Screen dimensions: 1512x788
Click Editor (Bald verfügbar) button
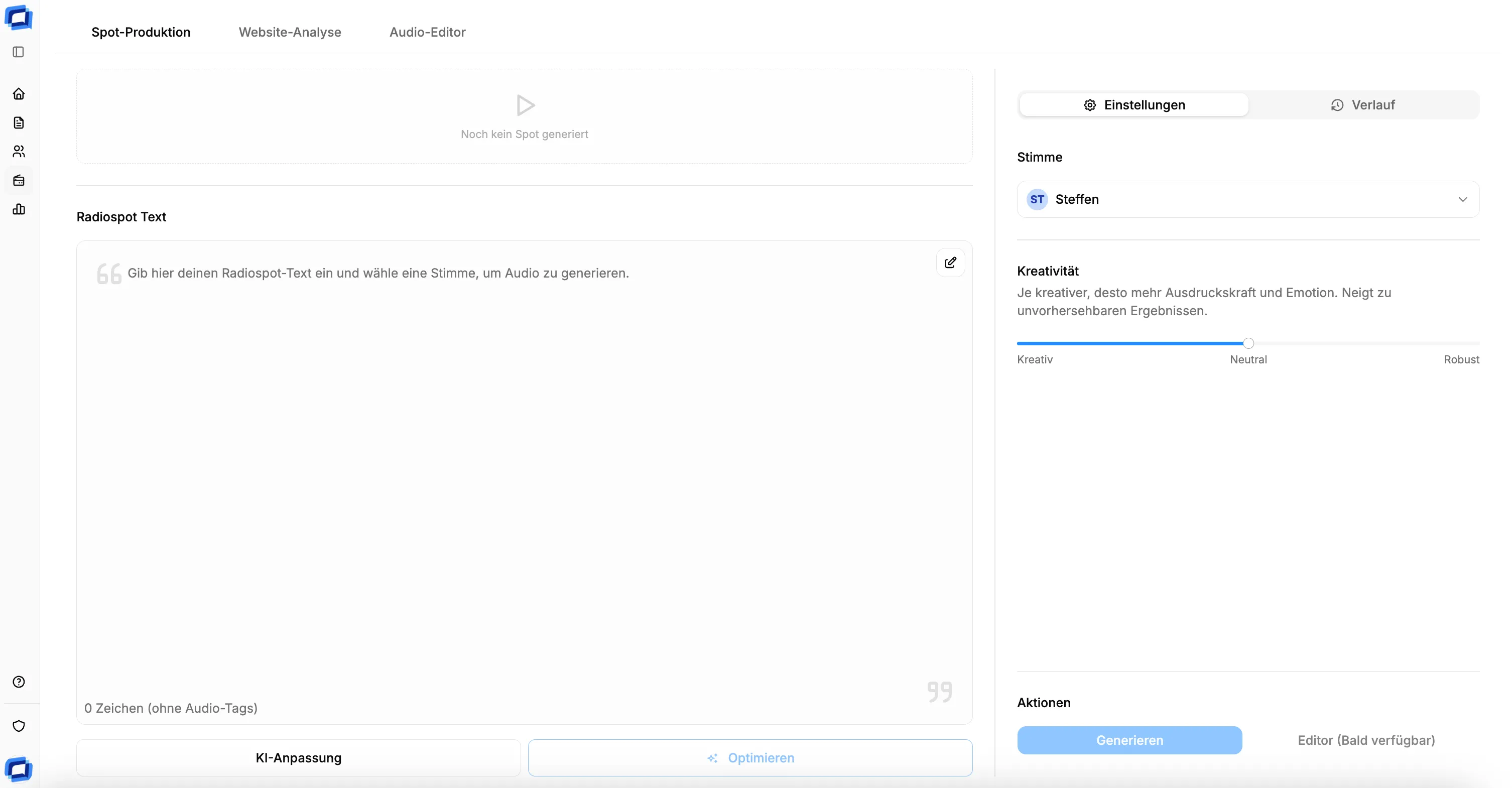1366,740
